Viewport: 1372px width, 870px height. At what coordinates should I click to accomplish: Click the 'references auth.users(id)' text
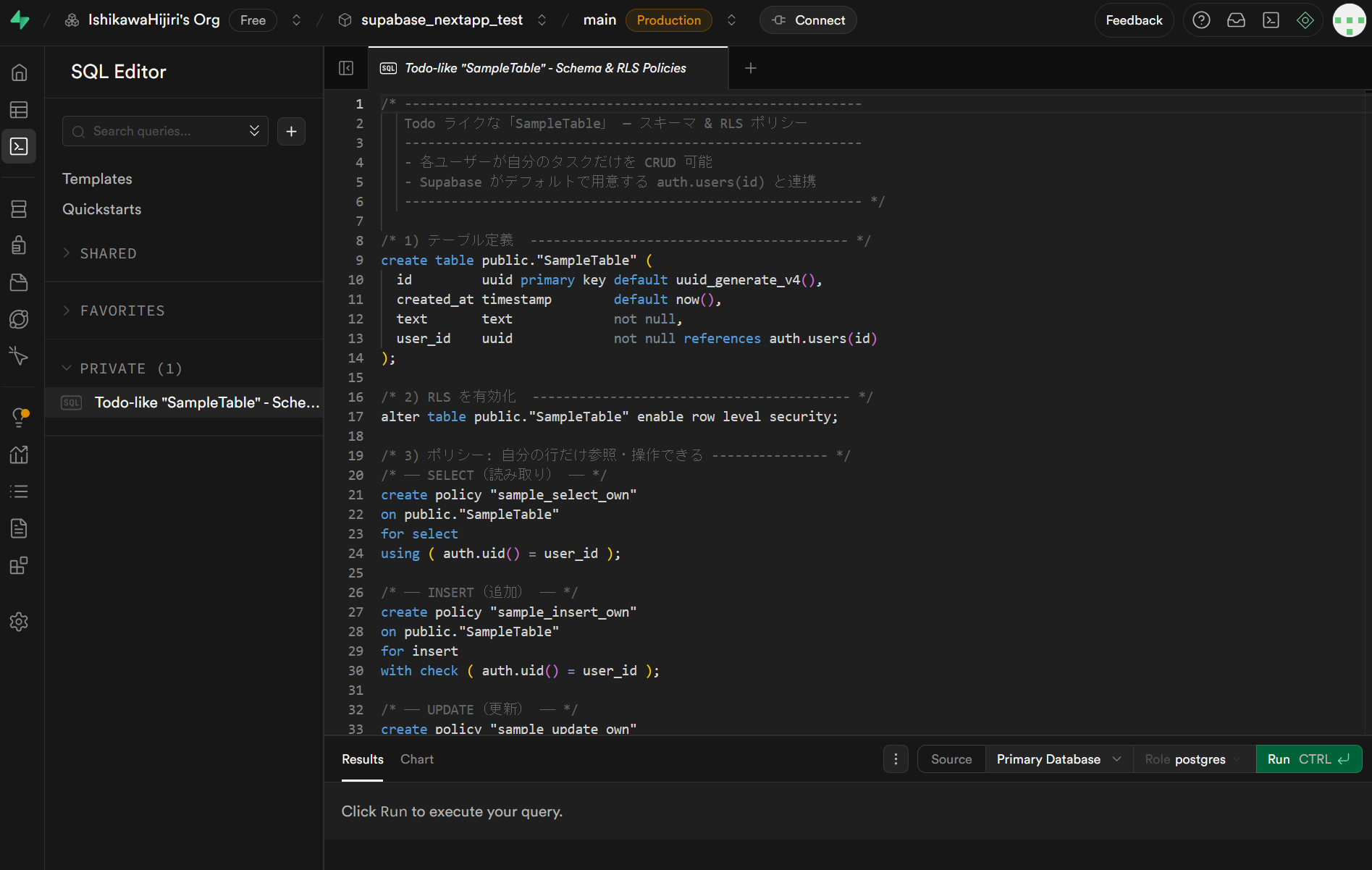pyautogui.click(x=780, y=339)
